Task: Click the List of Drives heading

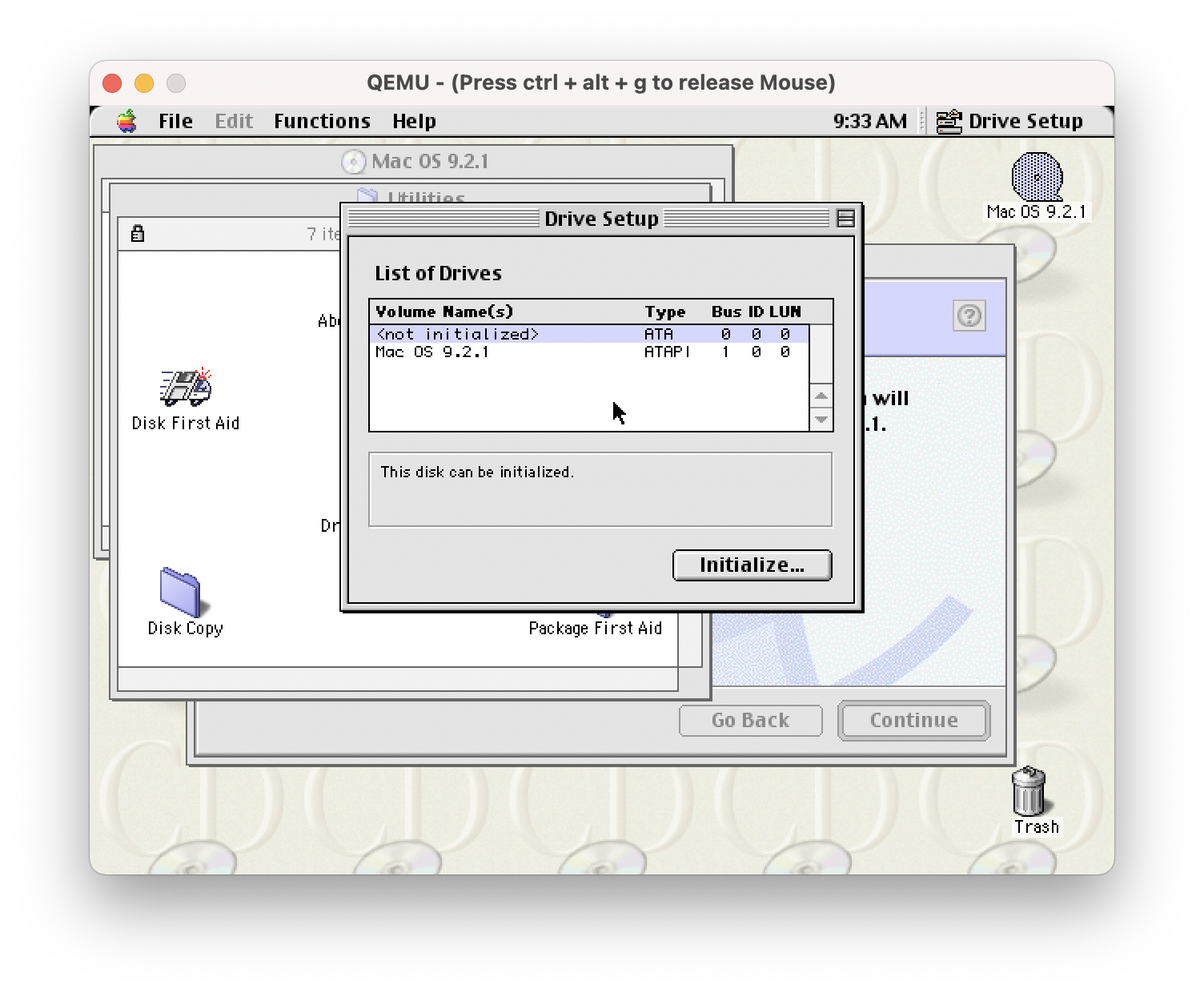Action: tap(438, 273)
